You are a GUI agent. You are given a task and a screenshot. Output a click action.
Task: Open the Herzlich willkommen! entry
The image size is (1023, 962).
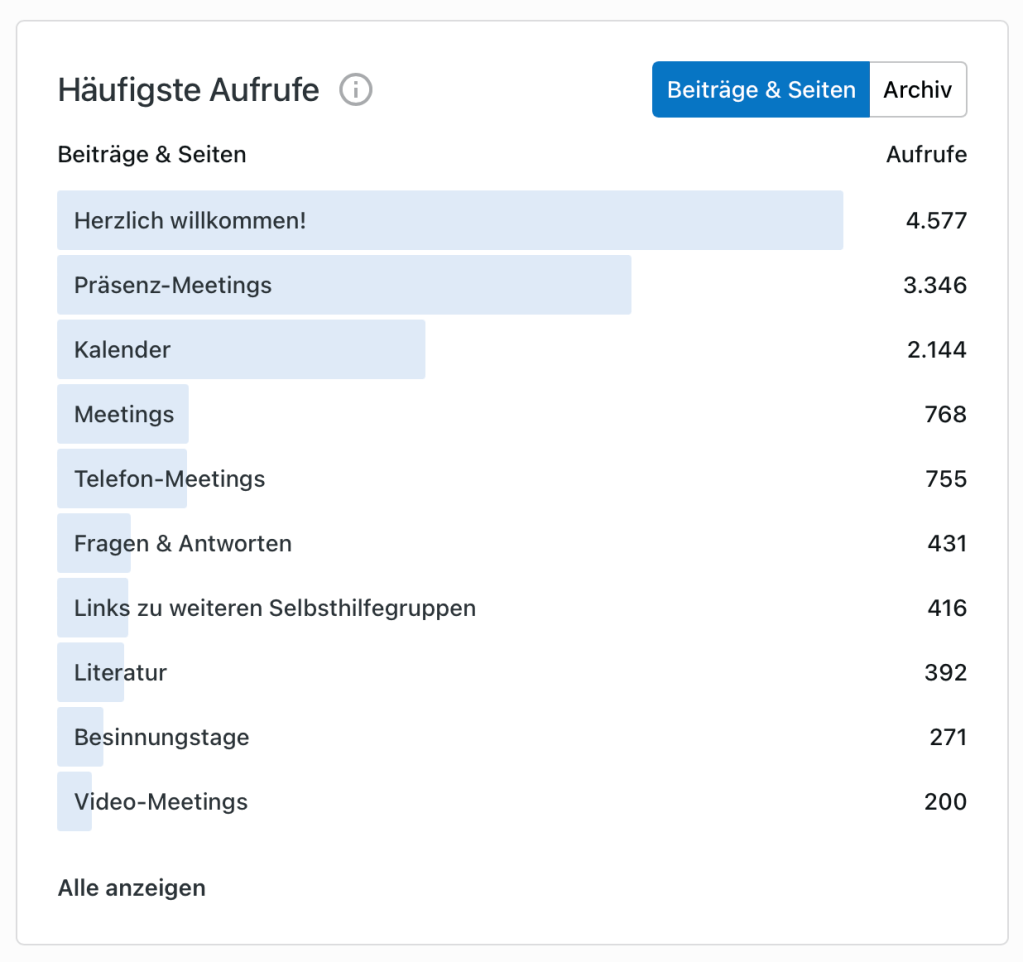[x=190, y=220]
